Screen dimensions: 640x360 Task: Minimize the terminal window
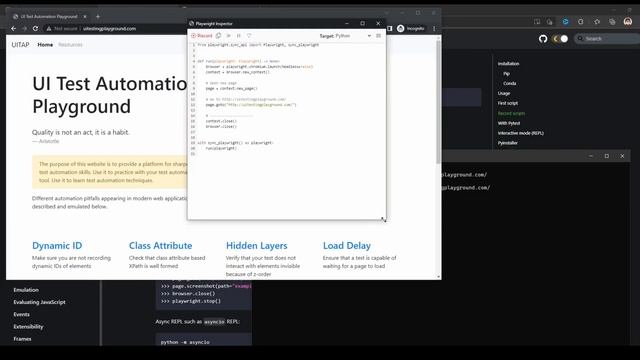(591, 156)
